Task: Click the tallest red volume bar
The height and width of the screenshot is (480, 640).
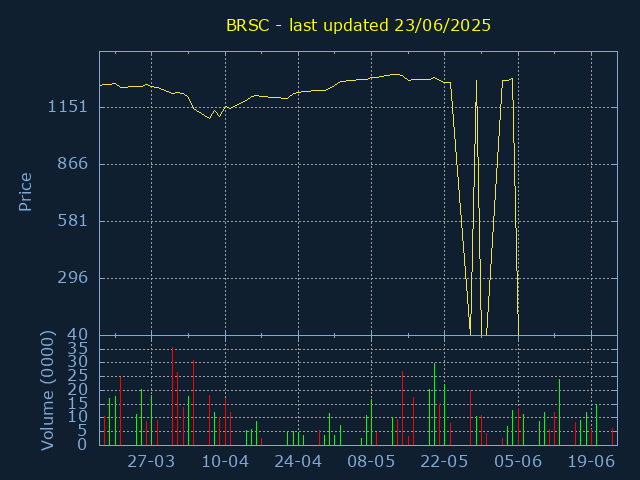Action: (172, 396)
